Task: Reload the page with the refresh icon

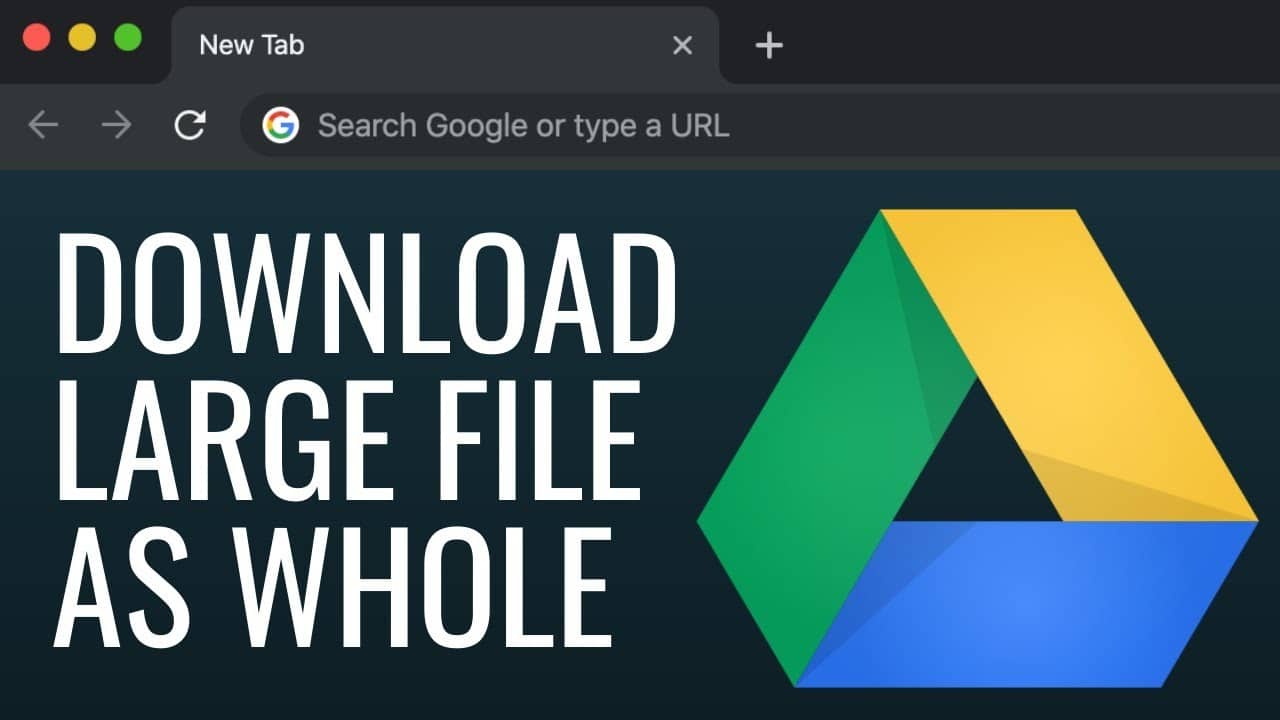Action: [x=190, y=125]
